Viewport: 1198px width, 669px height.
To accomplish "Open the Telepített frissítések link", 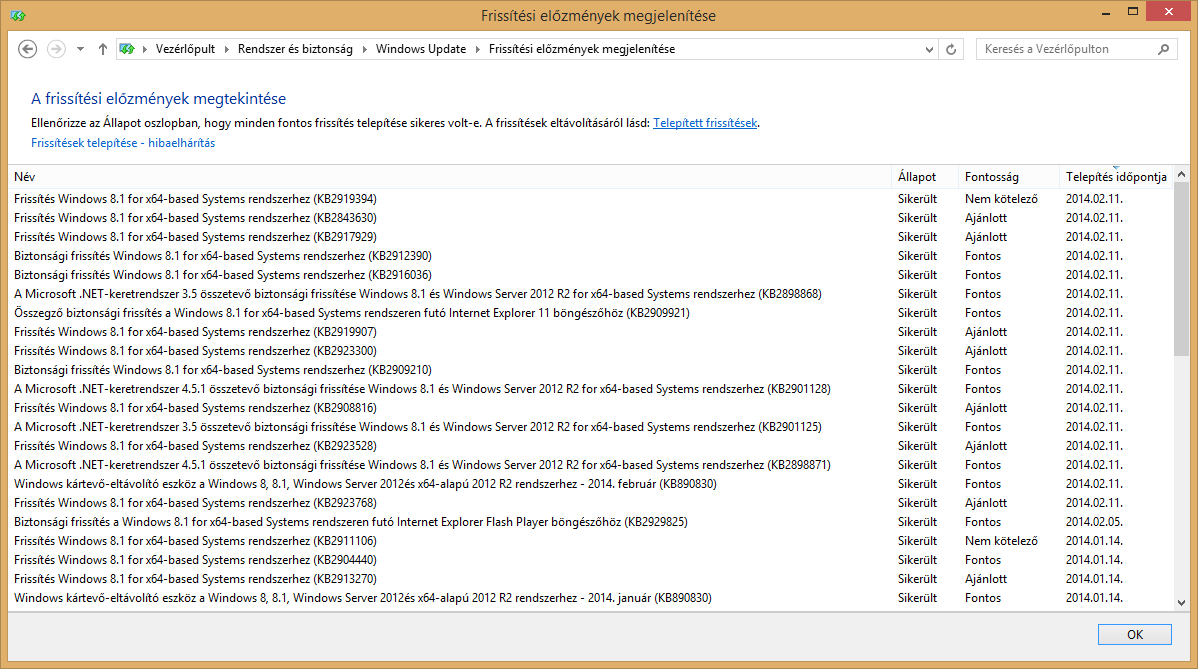I will pos(704,123).
